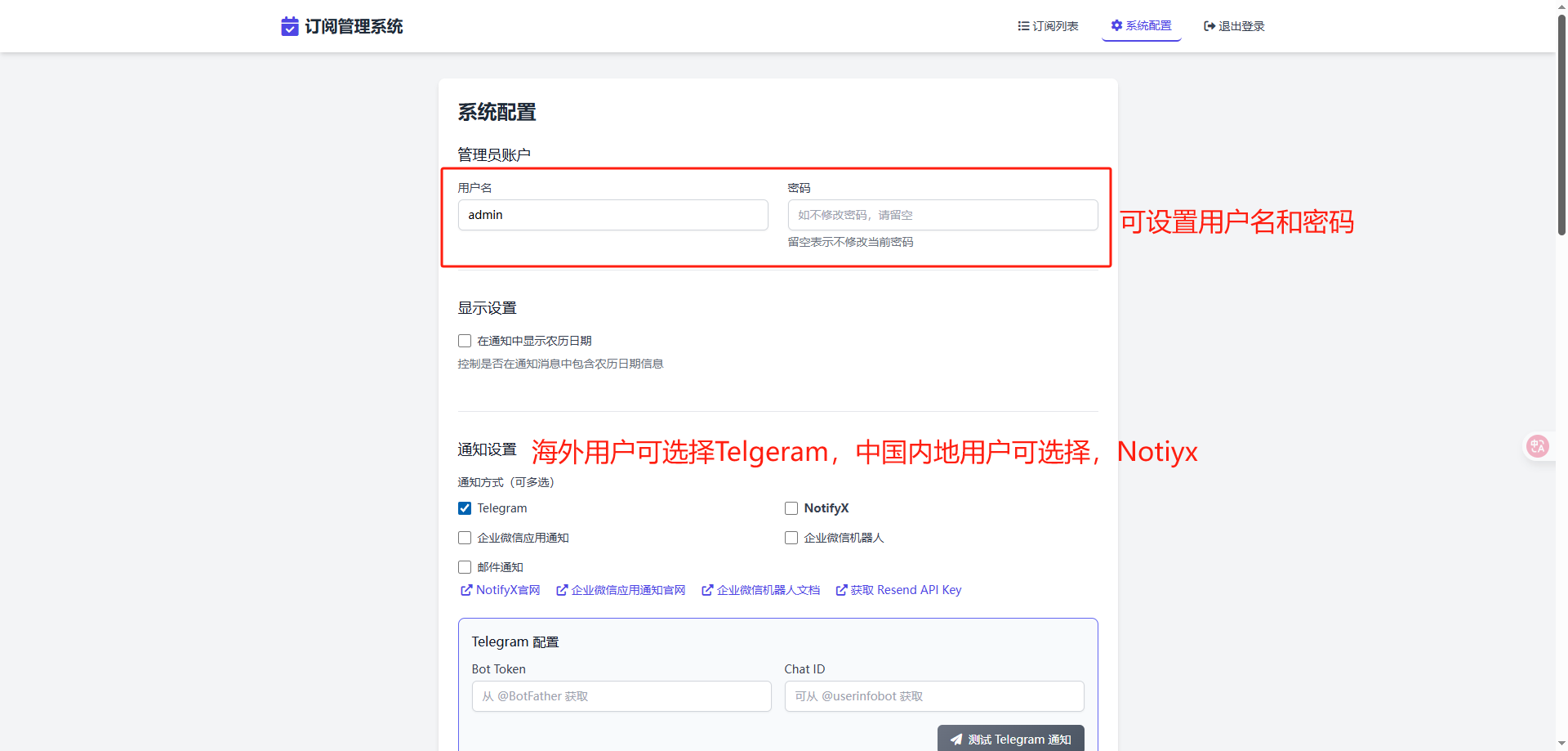Check the 企业微信机器人 checkbox
This screenshot has height=751, width=1568.
(791, 538)
